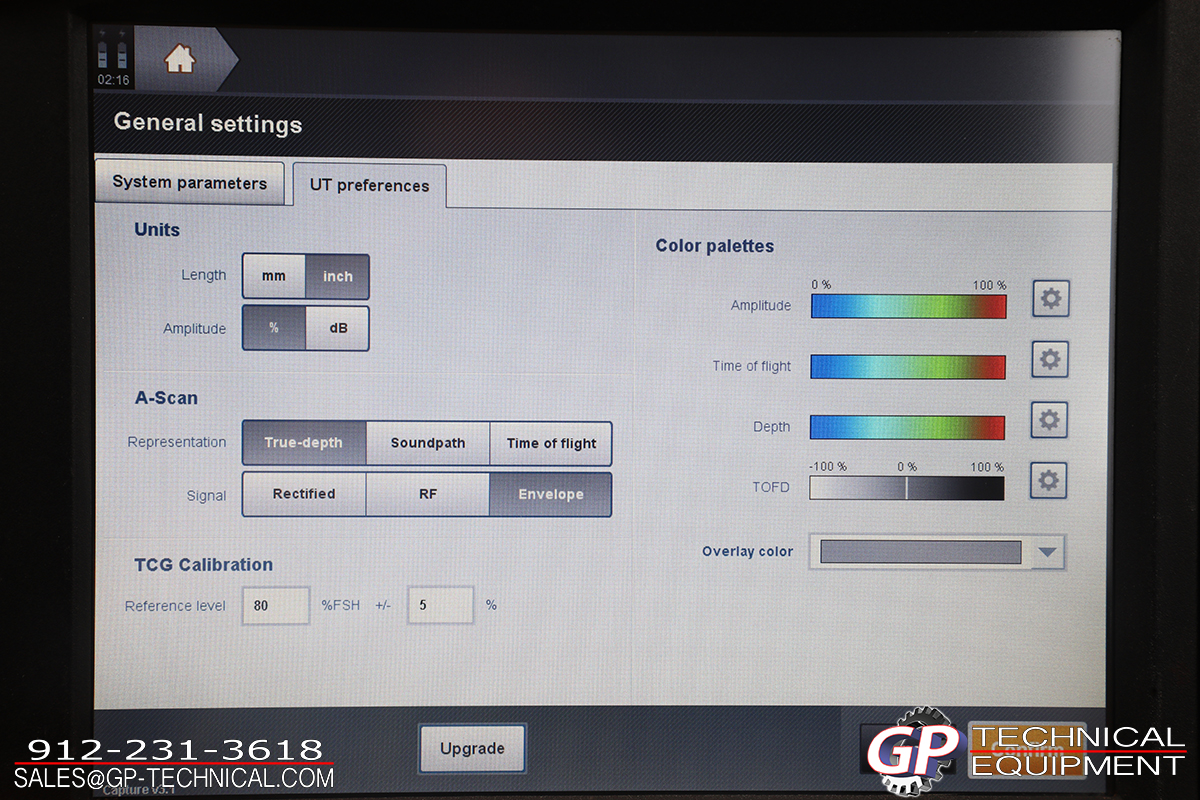Click the Amplitude color palette bar

point(908,306)
